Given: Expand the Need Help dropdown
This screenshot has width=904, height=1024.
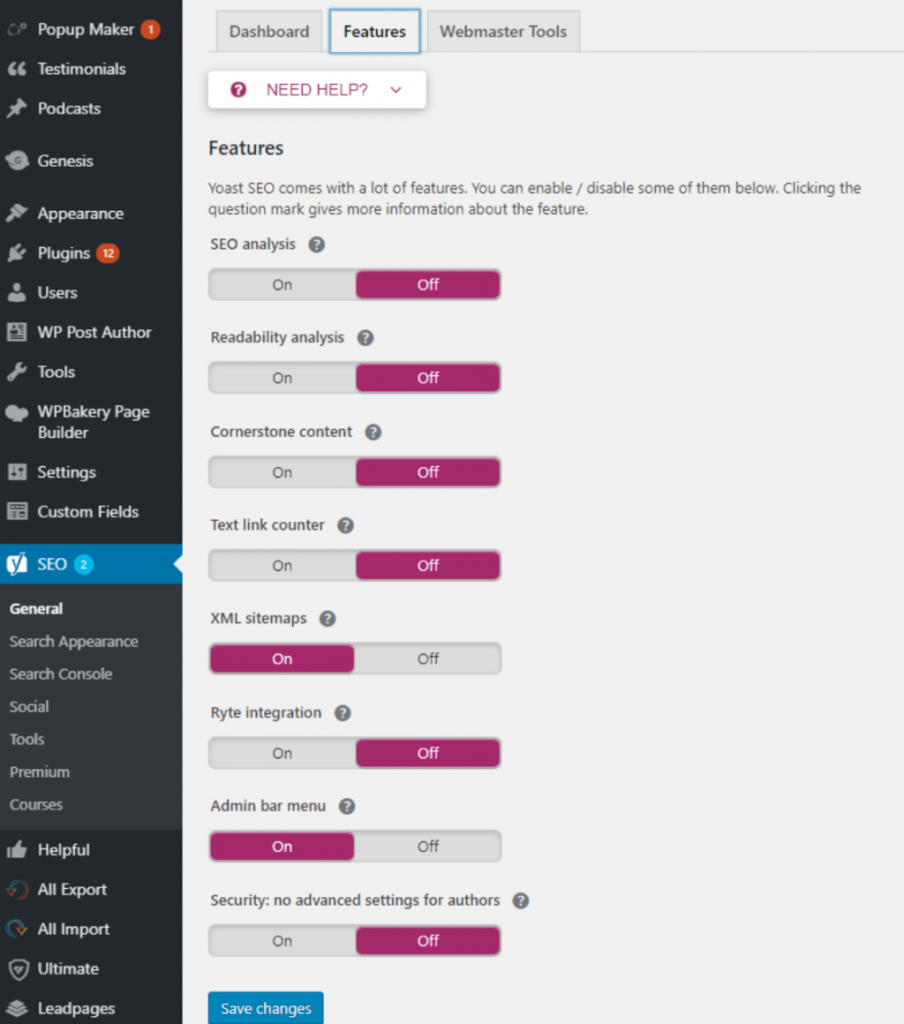Looking at the screenshot, I should coord(317,90).
